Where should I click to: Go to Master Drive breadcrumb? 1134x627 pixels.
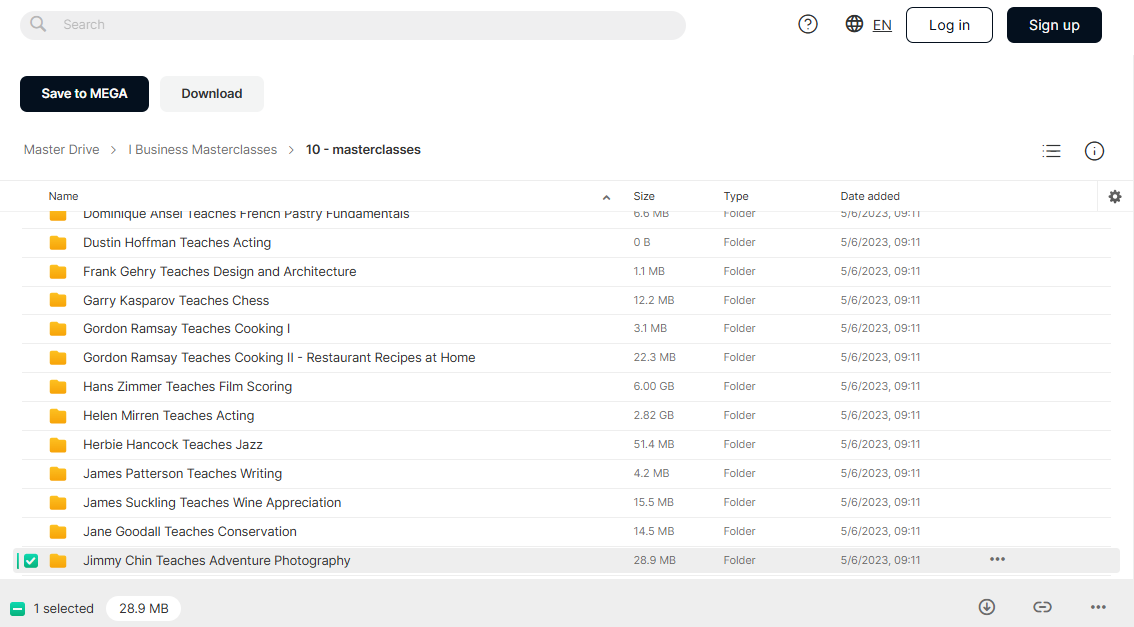click(61, 150)
